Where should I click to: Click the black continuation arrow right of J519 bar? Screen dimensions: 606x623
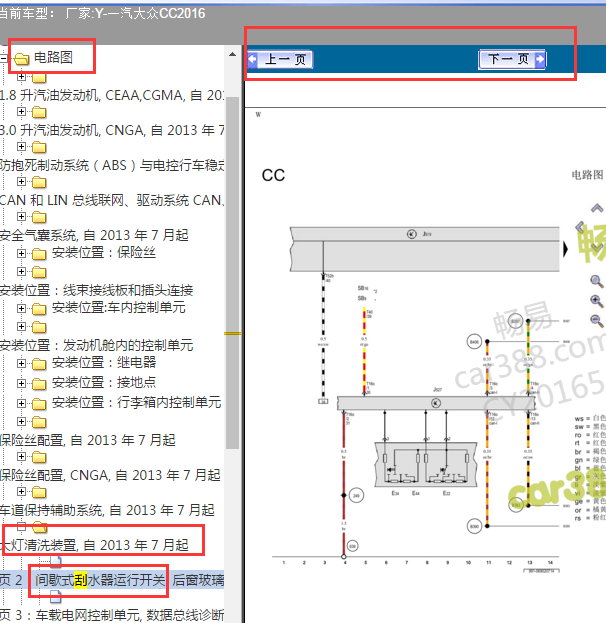tap(565, 250)
